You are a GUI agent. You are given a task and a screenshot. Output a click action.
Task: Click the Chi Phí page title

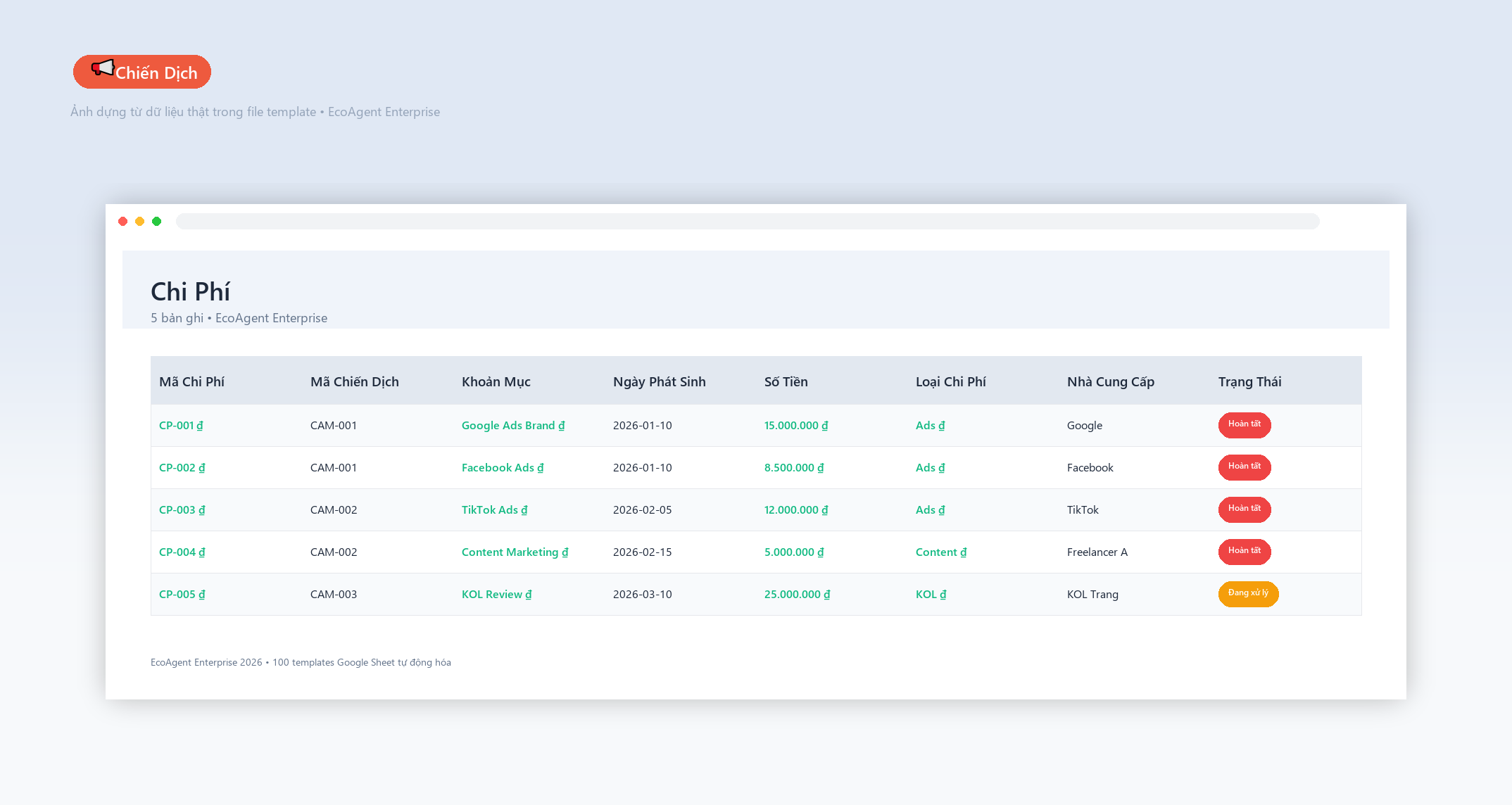click(x=190, y=291)
